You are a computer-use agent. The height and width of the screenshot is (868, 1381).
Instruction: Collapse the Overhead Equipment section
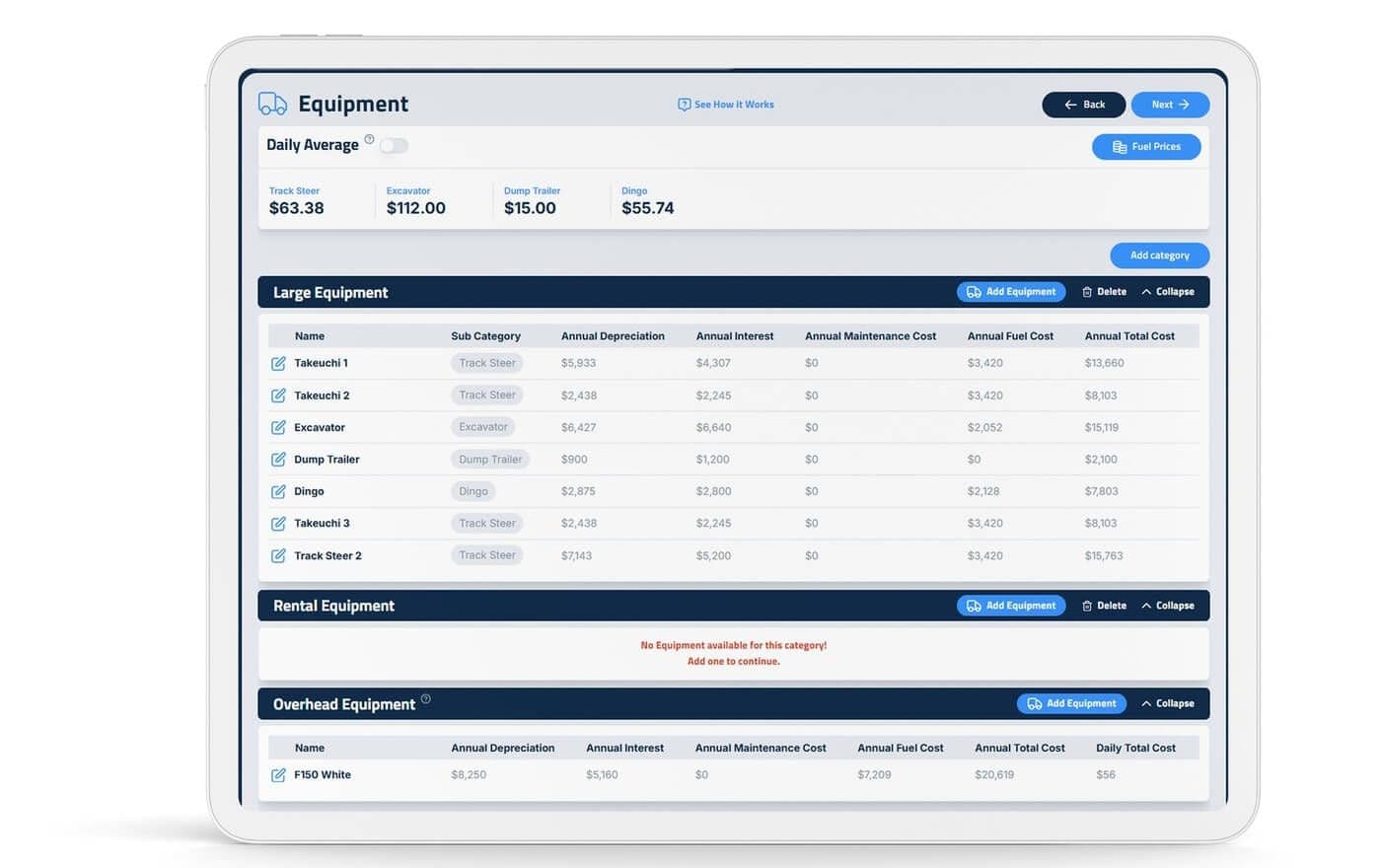[x=1167, y=703]
